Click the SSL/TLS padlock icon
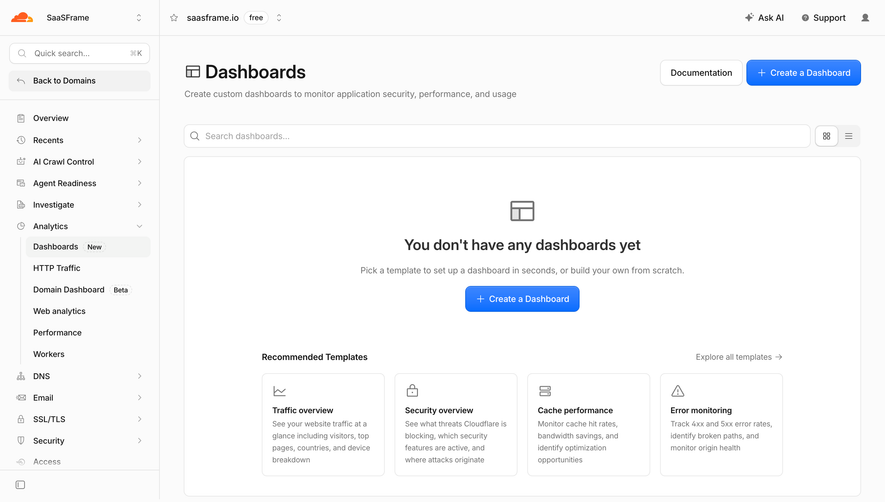 click(21, 419)
